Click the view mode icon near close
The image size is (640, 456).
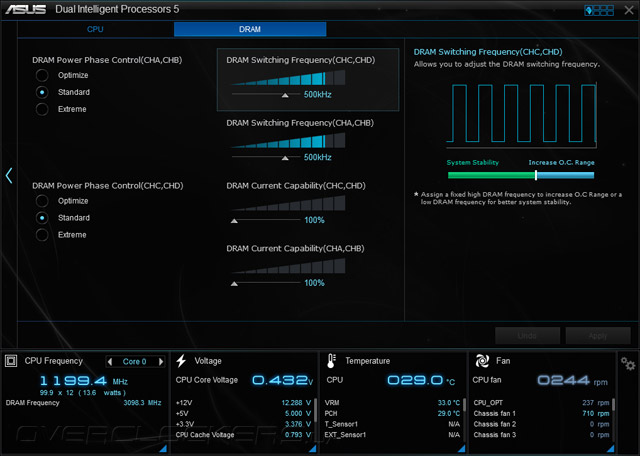click(x=599, y=10)
